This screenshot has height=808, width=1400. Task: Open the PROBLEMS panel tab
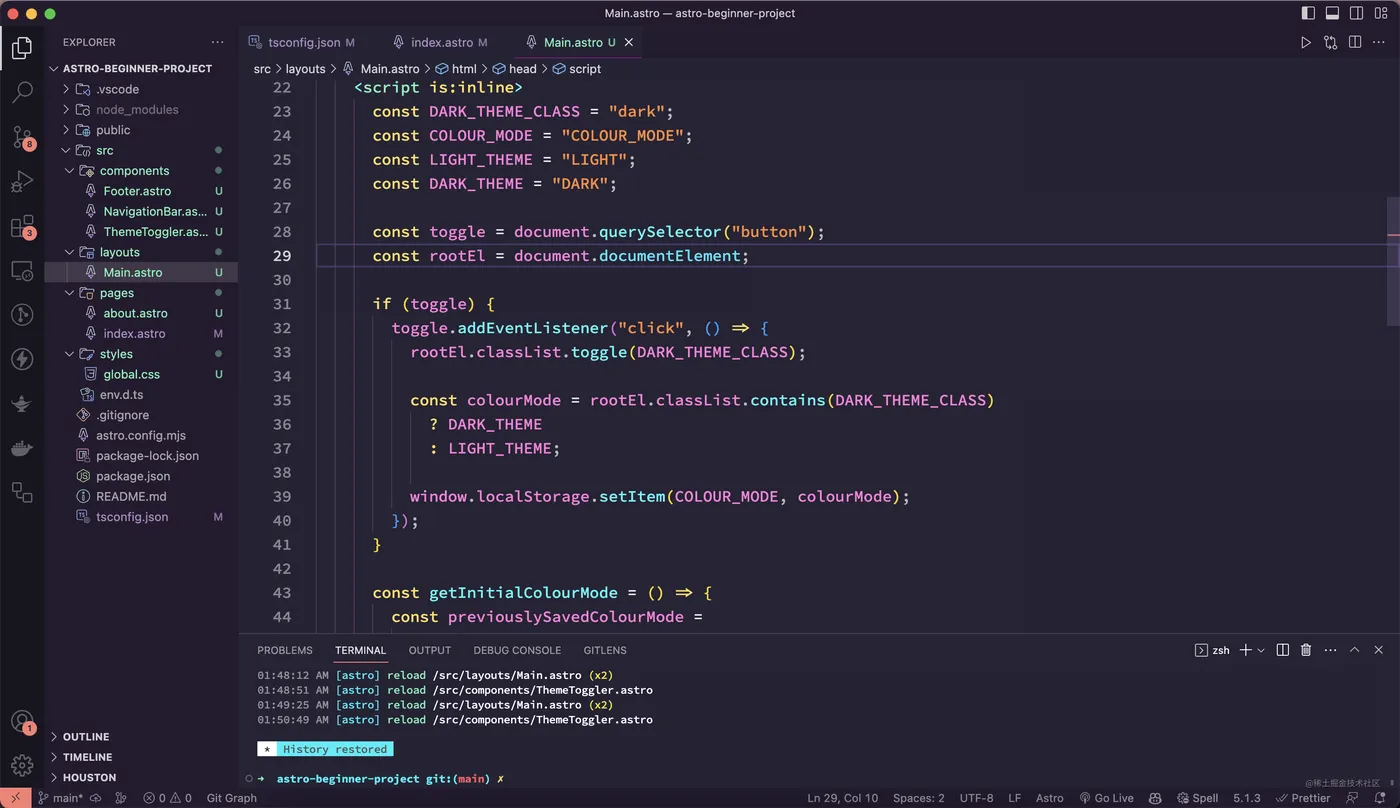click(x=285, y=650)
